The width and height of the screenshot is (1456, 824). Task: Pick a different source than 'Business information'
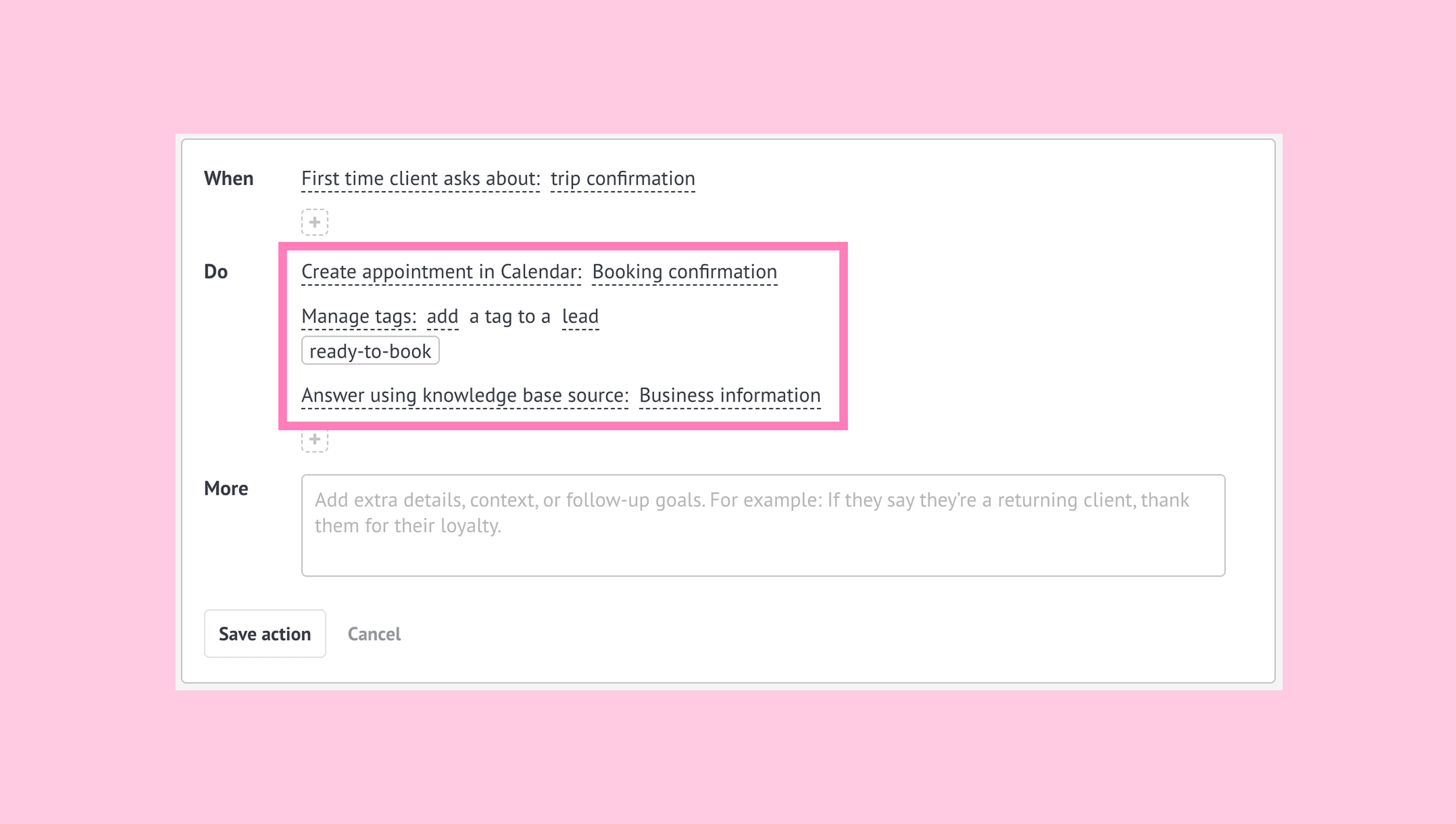tap(729, 395)
